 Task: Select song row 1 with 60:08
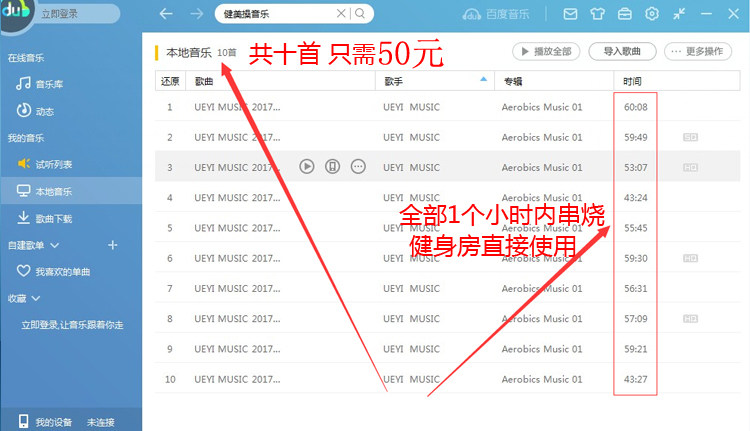point(447,107)
